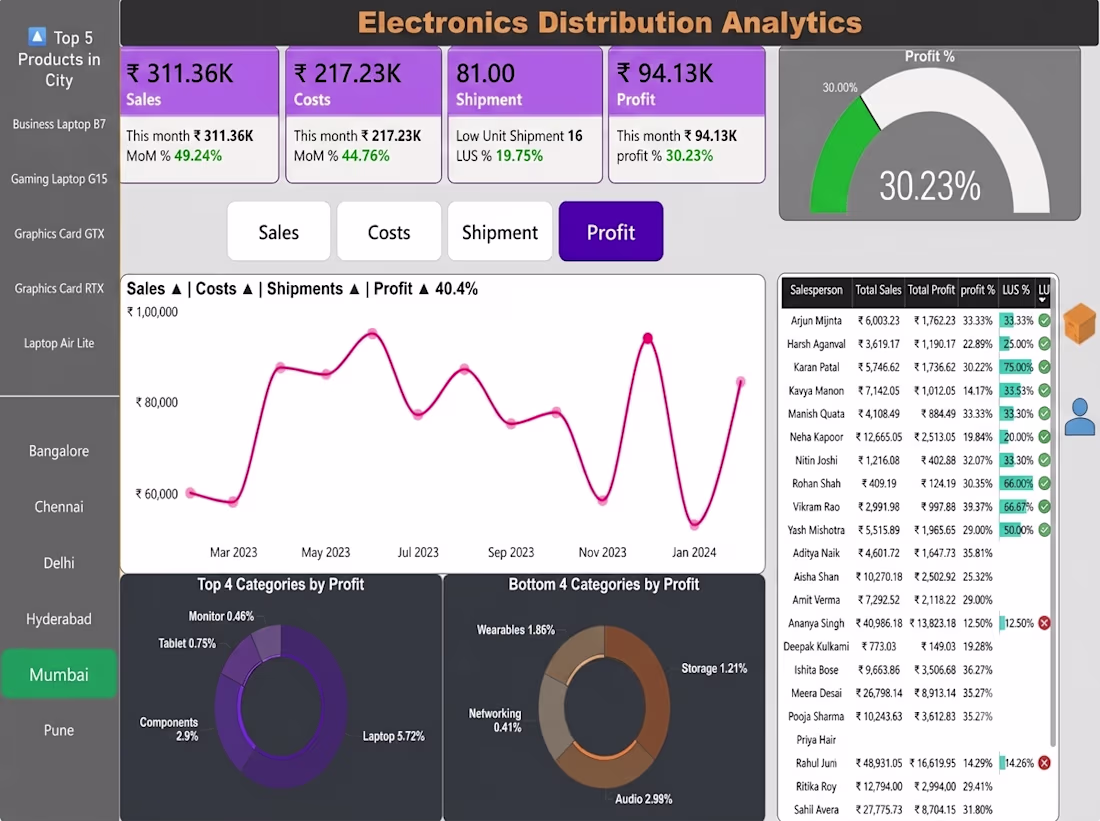Viewport: 1100px width, 821px height.
Task: Click the orange box icon beside the table
Action: [1079, 323]
